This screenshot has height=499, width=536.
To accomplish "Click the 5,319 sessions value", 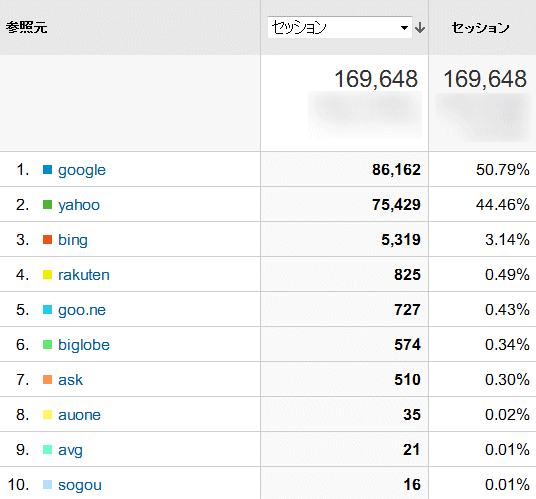I will (x=401, y=240).
